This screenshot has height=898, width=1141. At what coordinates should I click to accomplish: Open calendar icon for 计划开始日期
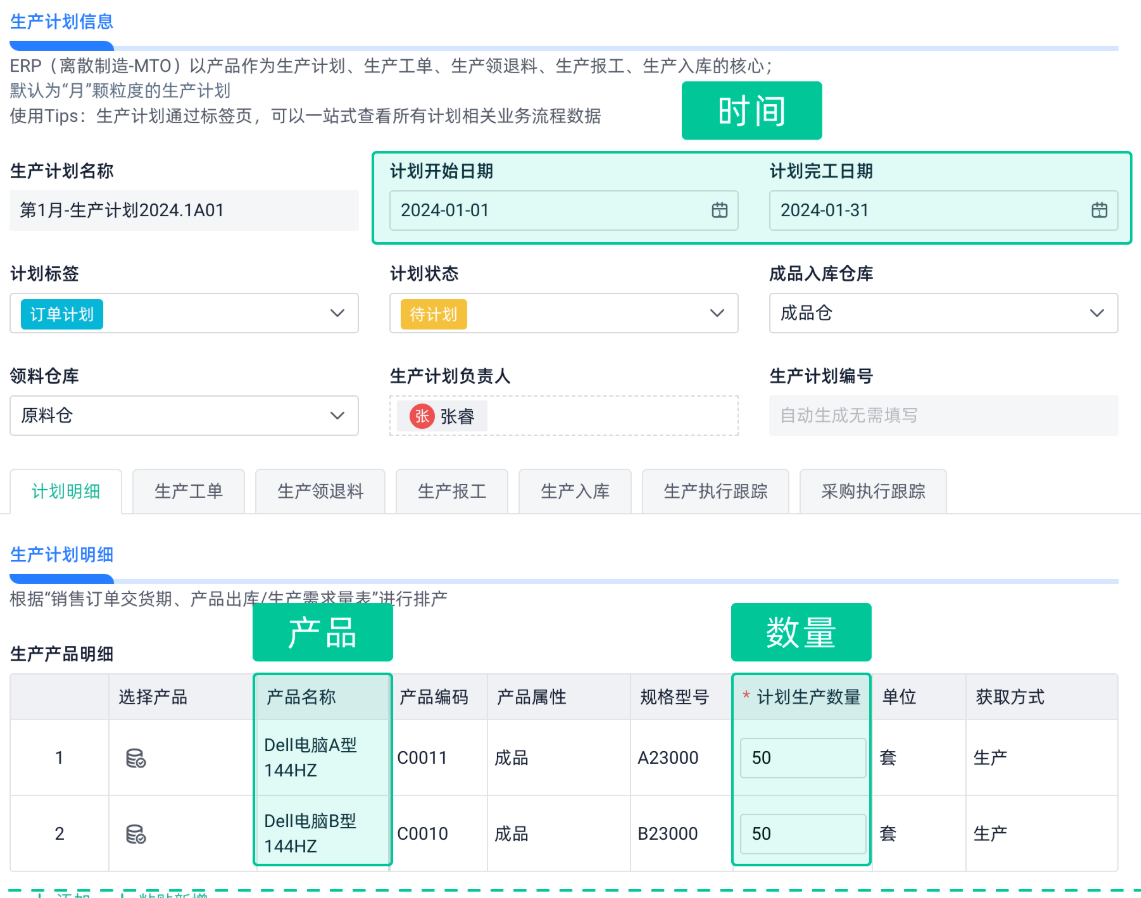(719, 210)
